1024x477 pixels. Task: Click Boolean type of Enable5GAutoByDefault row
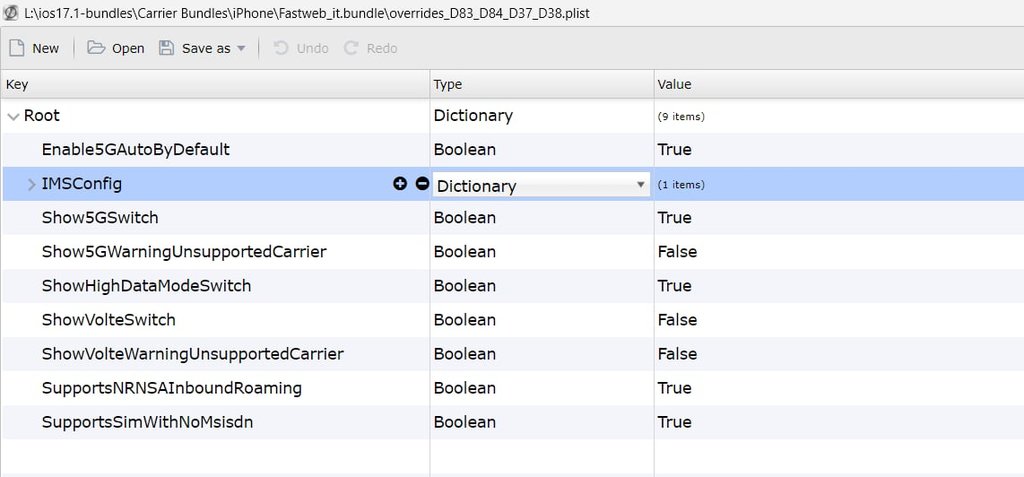465,150
